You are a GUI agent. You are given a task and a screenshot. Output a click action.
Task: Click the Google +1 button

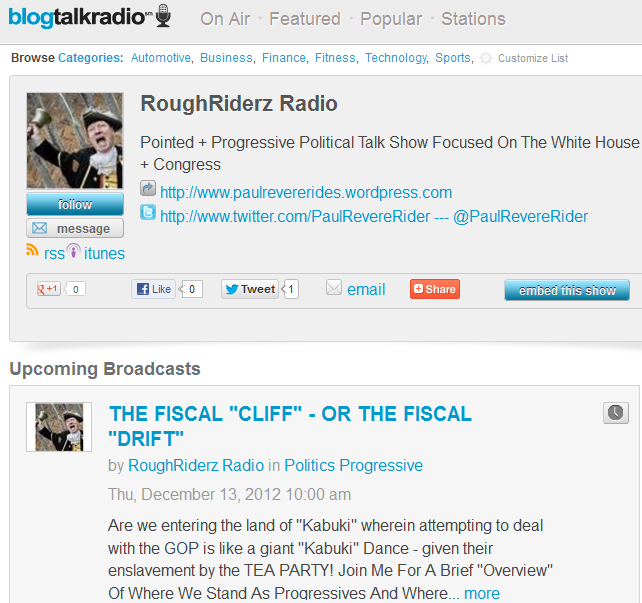pos(49,289)
